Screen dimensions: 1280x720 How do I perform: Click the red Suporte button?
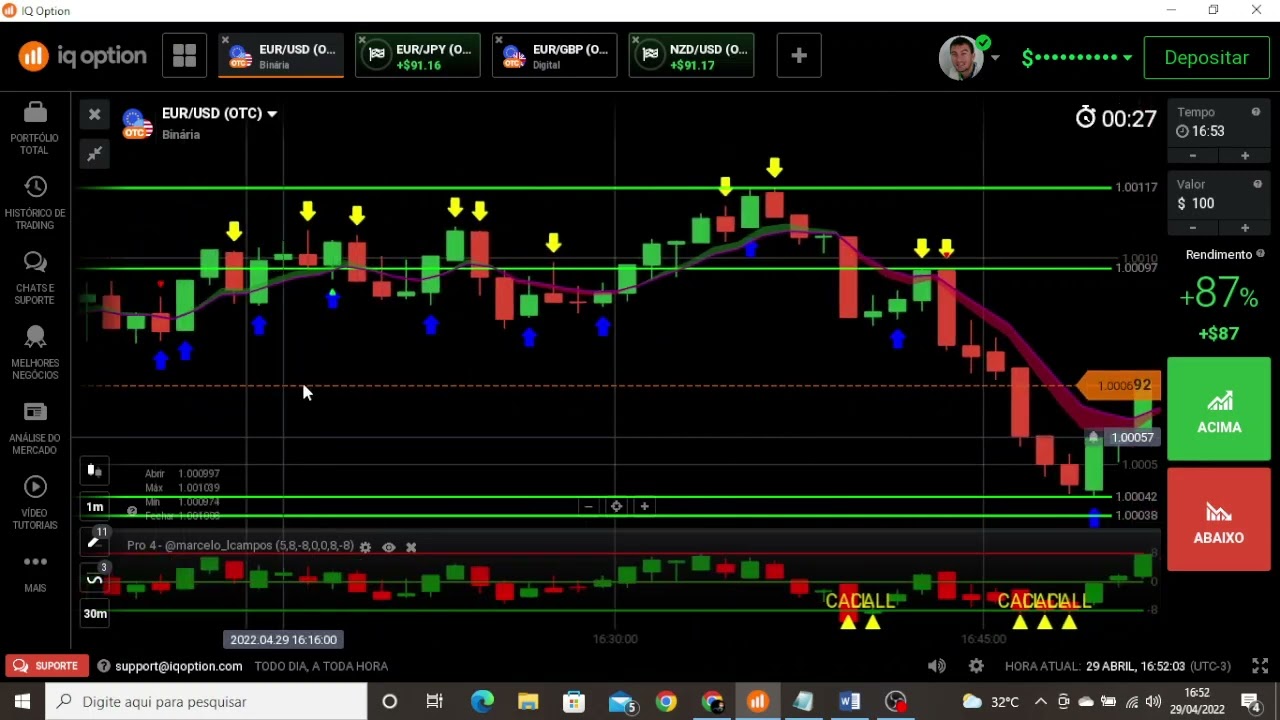pos(46,666)
